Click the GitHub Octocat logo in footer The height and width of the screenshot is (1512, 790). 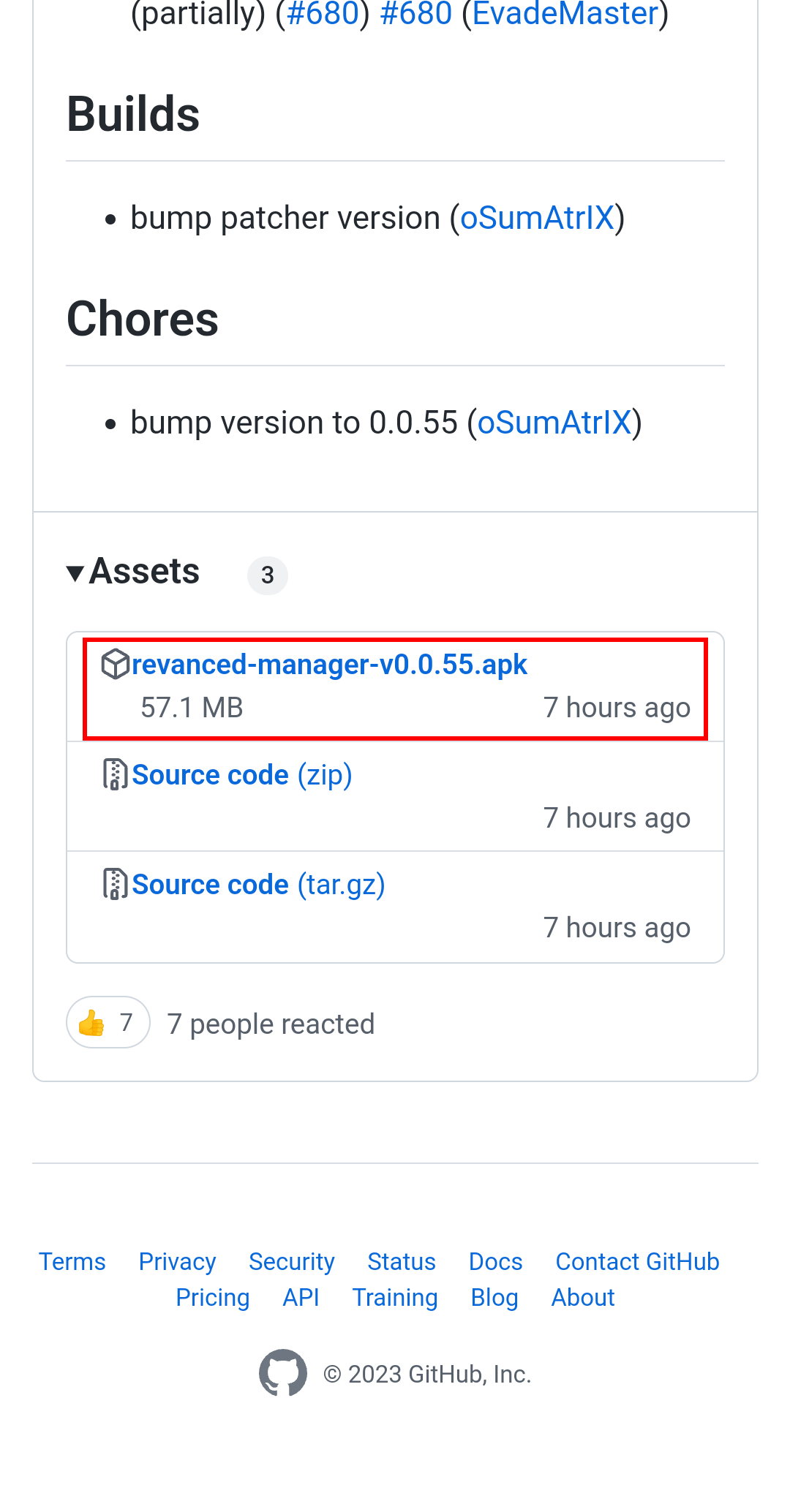(x=283, y=1373)
